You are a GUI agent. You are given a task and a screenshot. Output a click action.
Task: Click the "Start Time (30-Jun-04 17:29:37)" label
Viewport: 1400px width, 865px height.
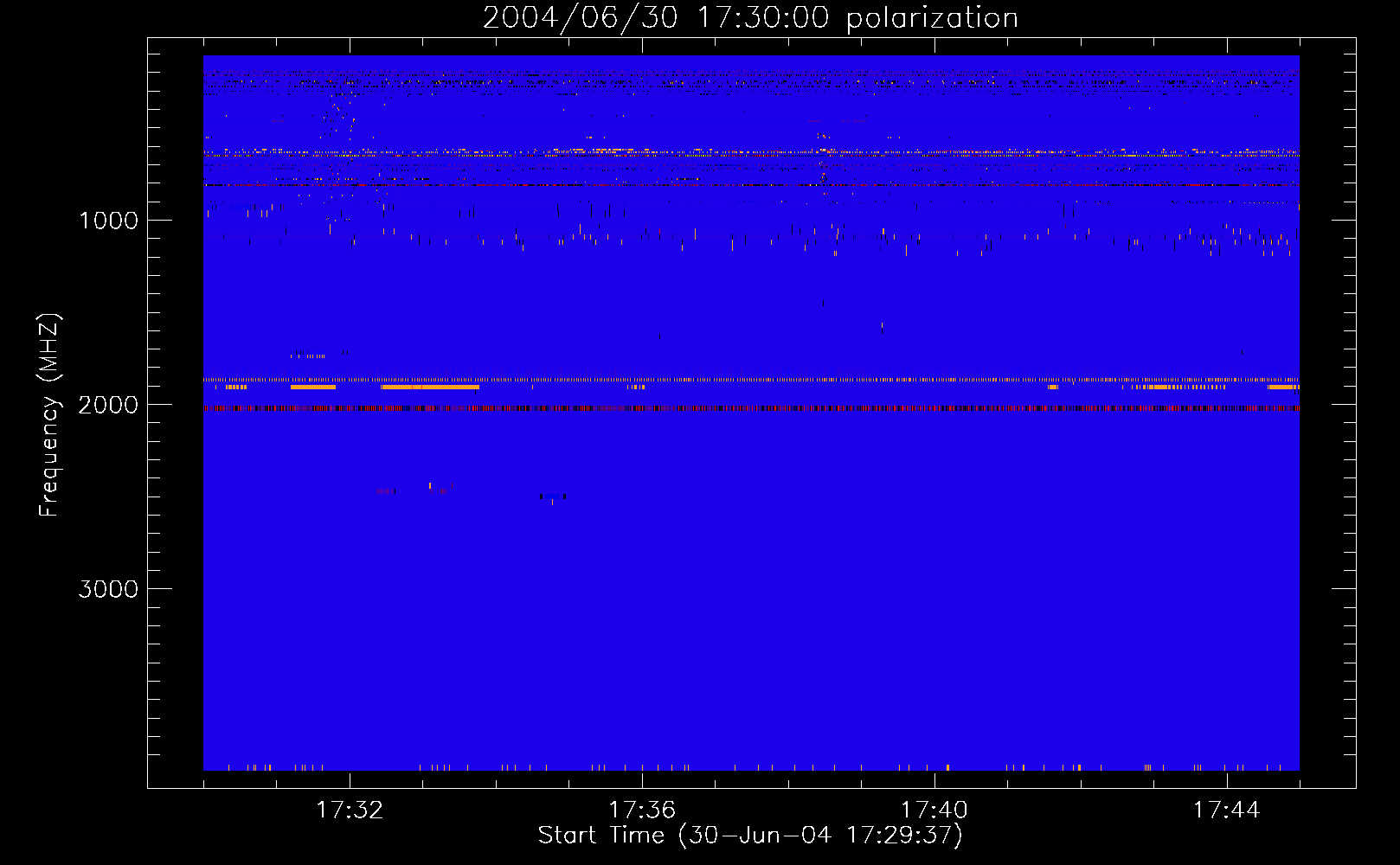click(750, 836)
